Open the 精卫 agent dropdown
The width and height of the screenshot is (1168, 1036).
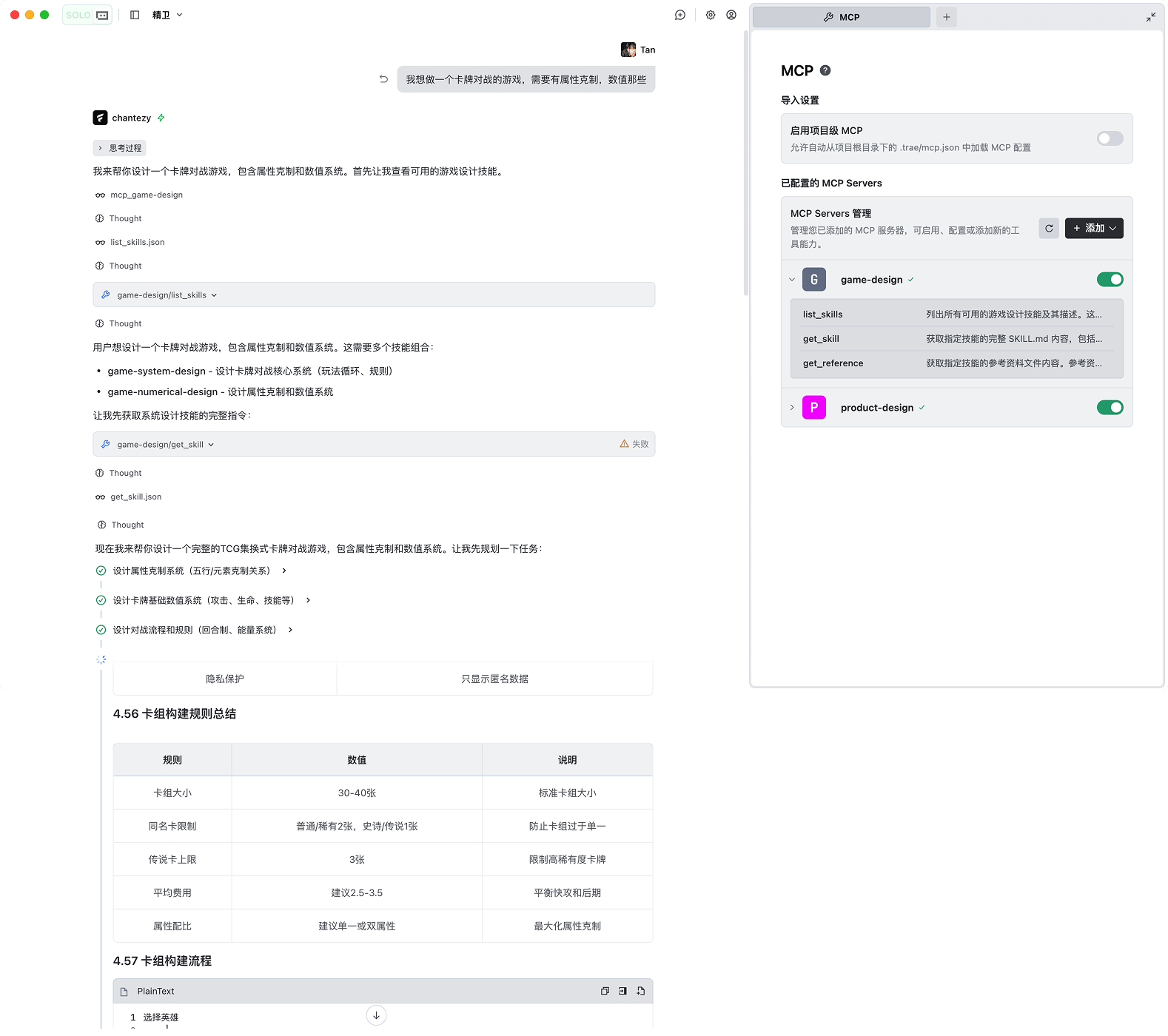point(167,15)
